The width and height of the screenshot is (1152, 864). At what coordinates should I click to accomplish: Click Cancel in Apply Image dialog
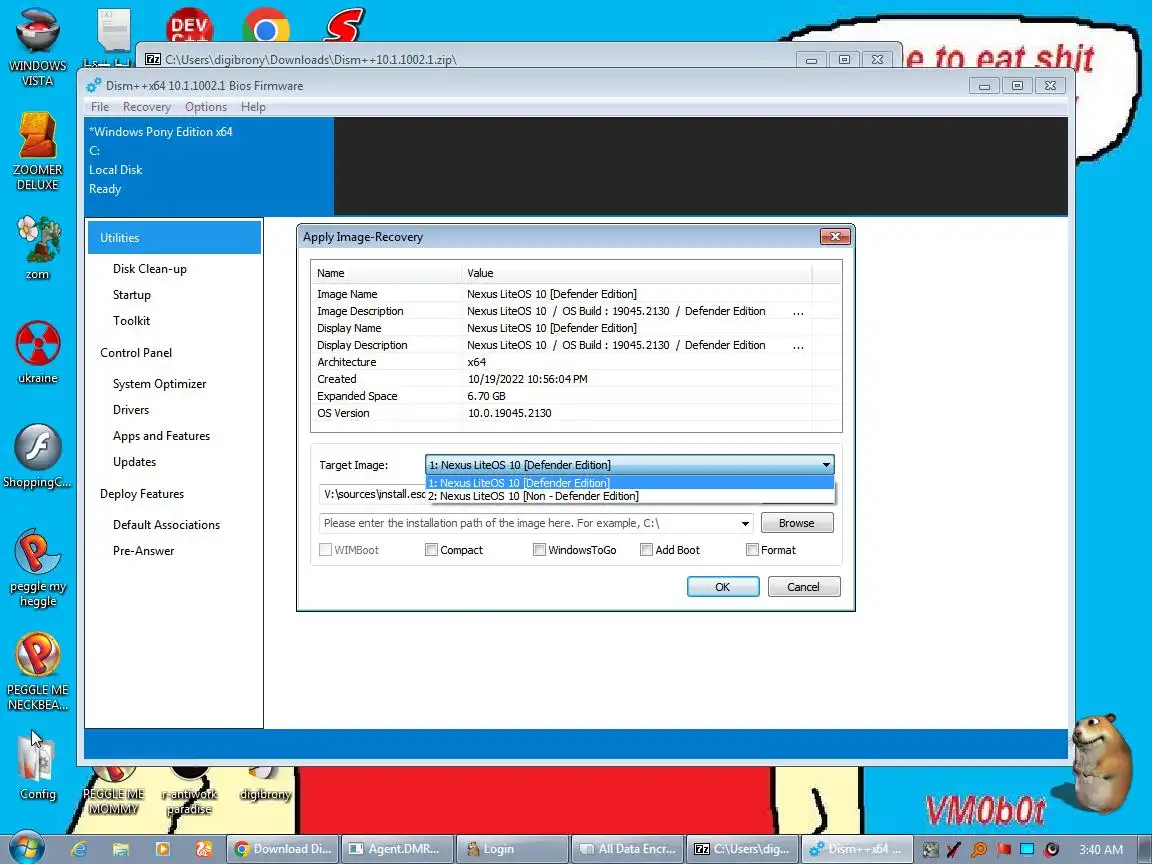804,586
